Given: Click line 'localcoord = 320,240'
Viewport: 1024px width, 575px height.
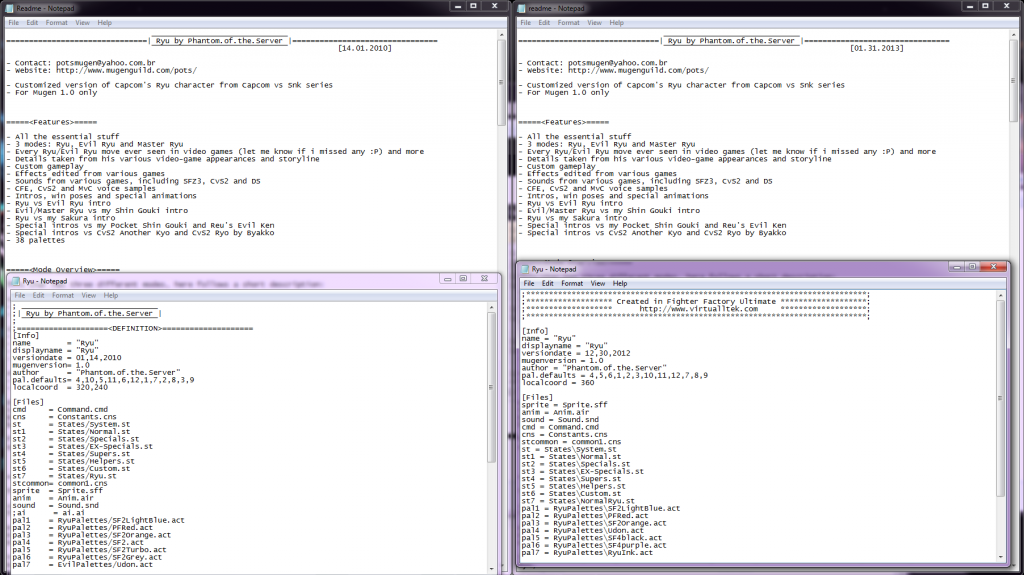Looking at the screenshot, I should pyautogui.click(x=60, y=387).
